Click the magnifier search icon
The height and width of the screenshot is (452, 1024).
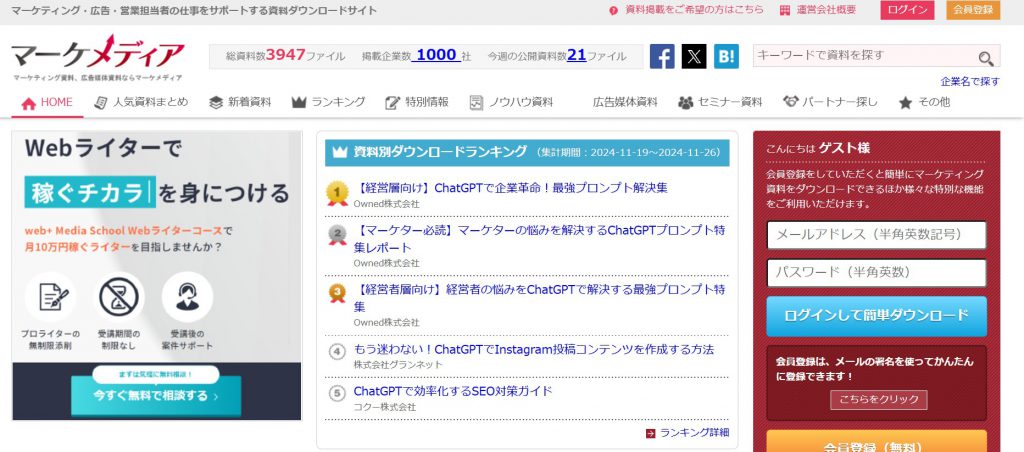(x=985, y=58)
